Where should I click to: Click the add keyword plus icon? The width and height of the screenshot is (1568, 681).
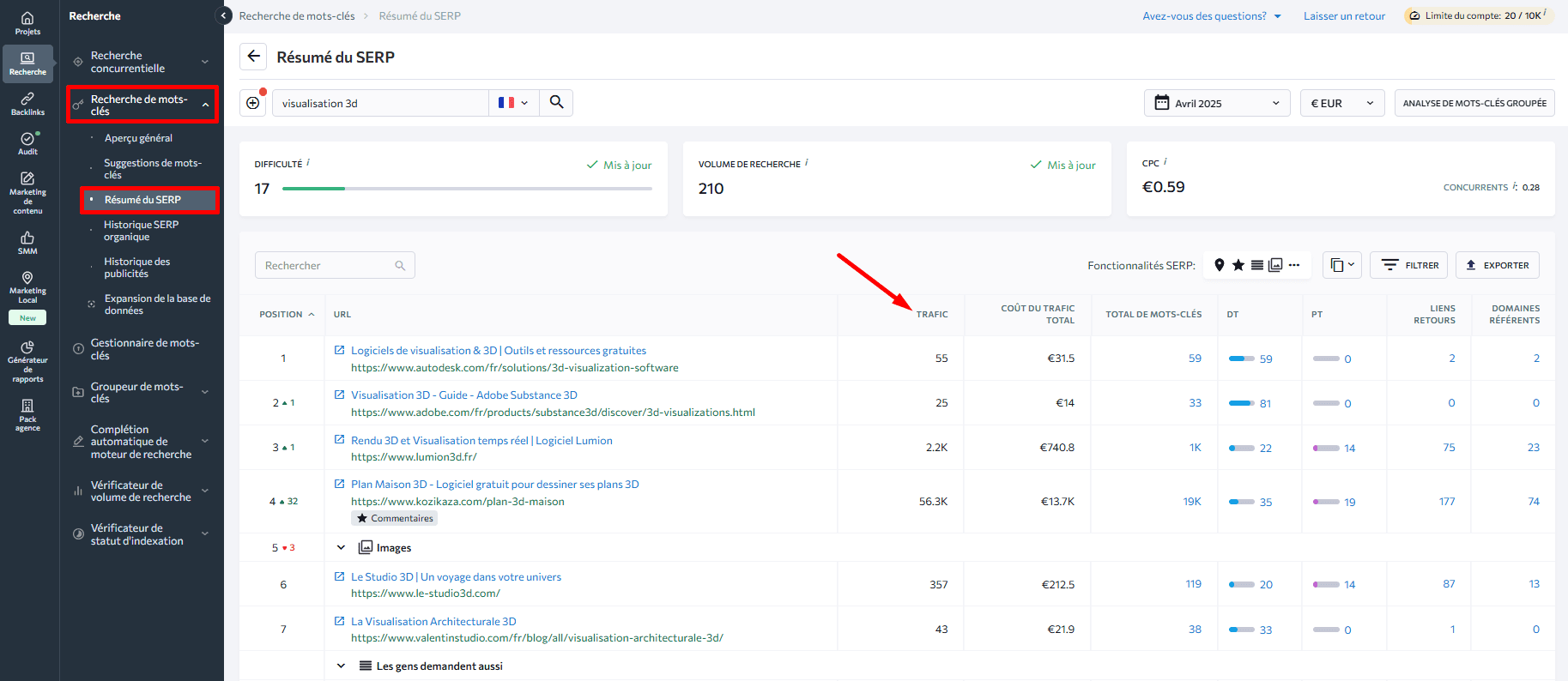252,103
